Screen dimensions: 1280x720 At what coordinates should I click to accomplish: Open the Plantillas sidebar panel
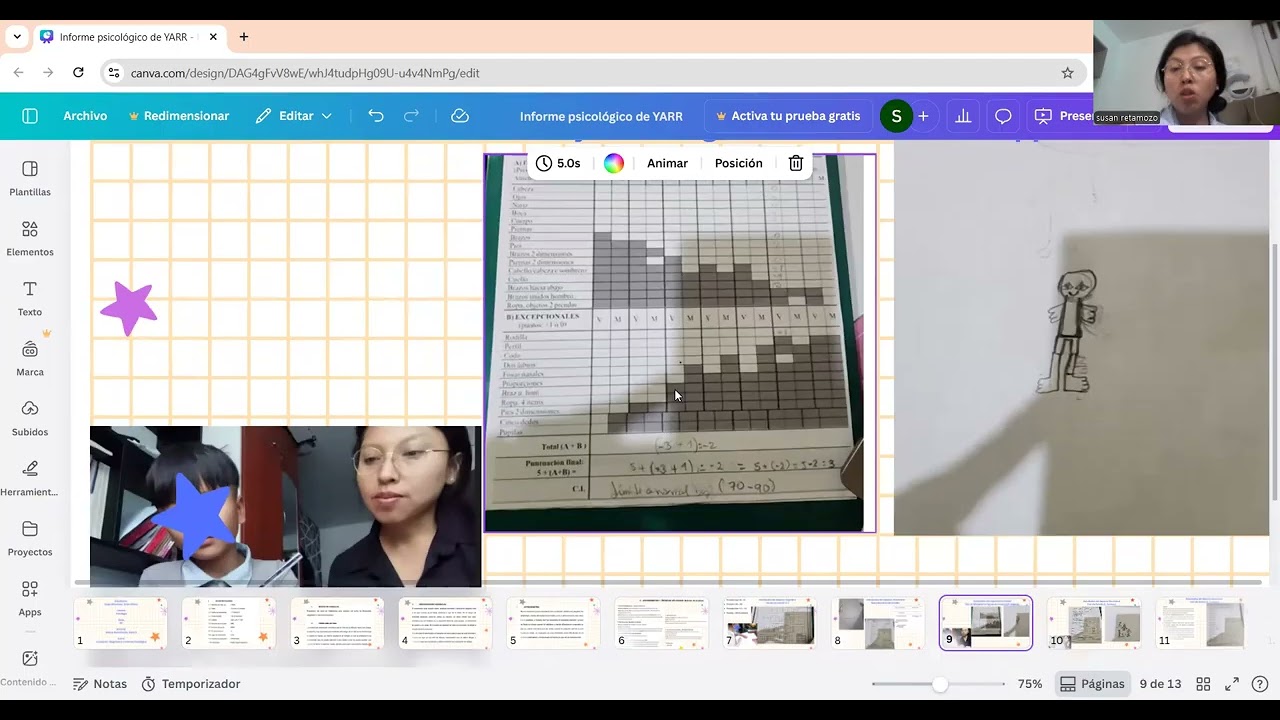30,179
